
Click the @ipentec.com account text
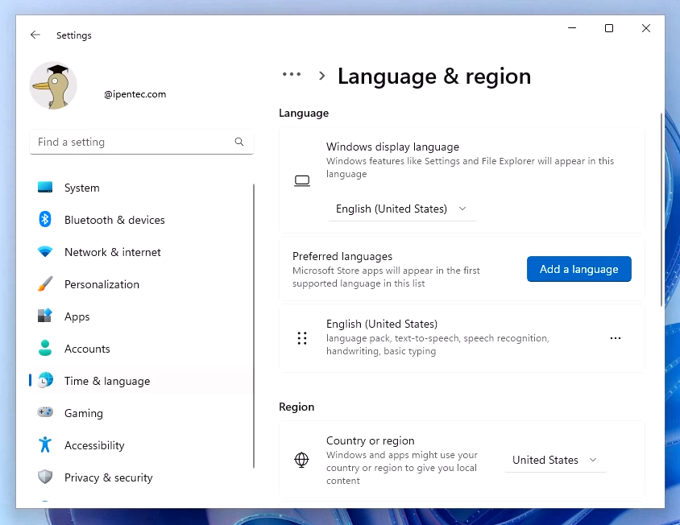[x=135, y=94]
